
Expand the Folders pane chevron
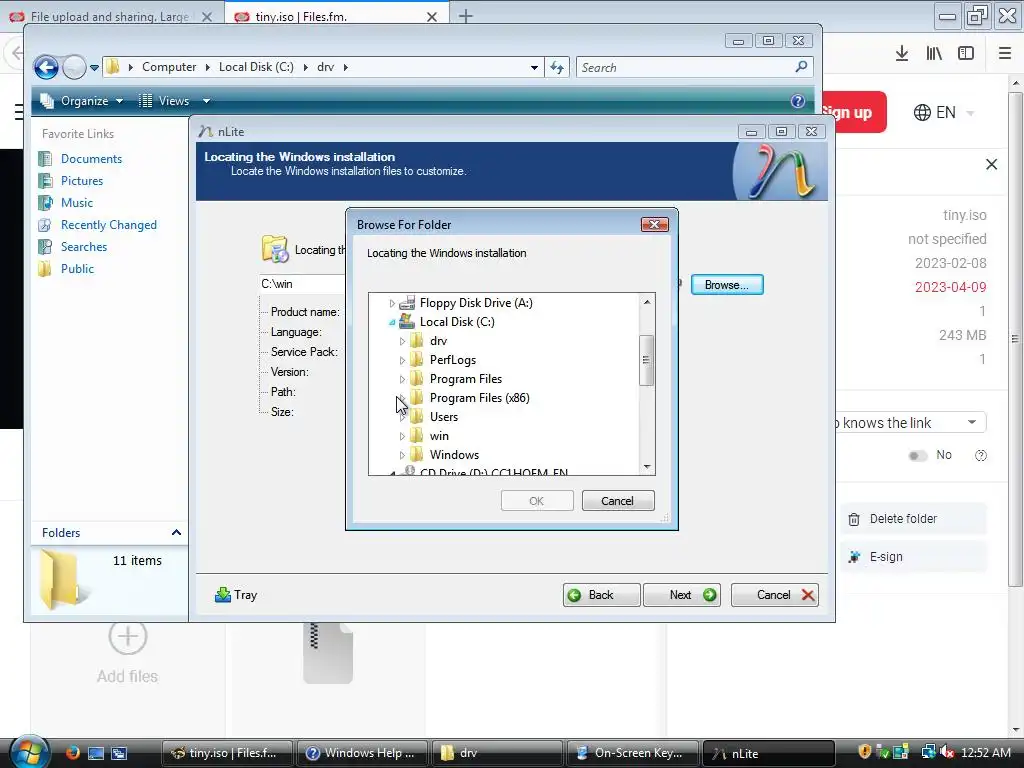[176, 533]
